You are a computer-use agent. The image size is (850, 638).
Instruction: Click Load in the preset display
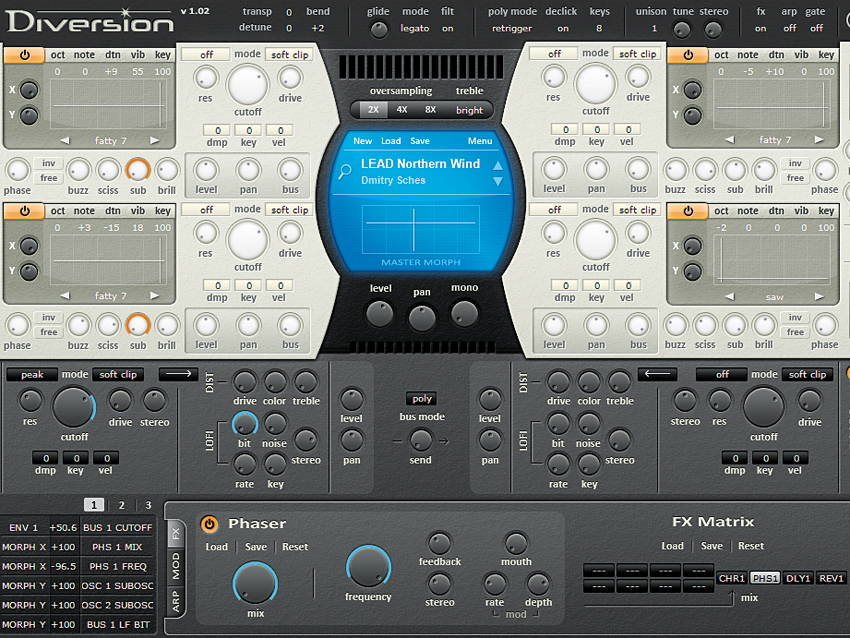click(391, 141)
